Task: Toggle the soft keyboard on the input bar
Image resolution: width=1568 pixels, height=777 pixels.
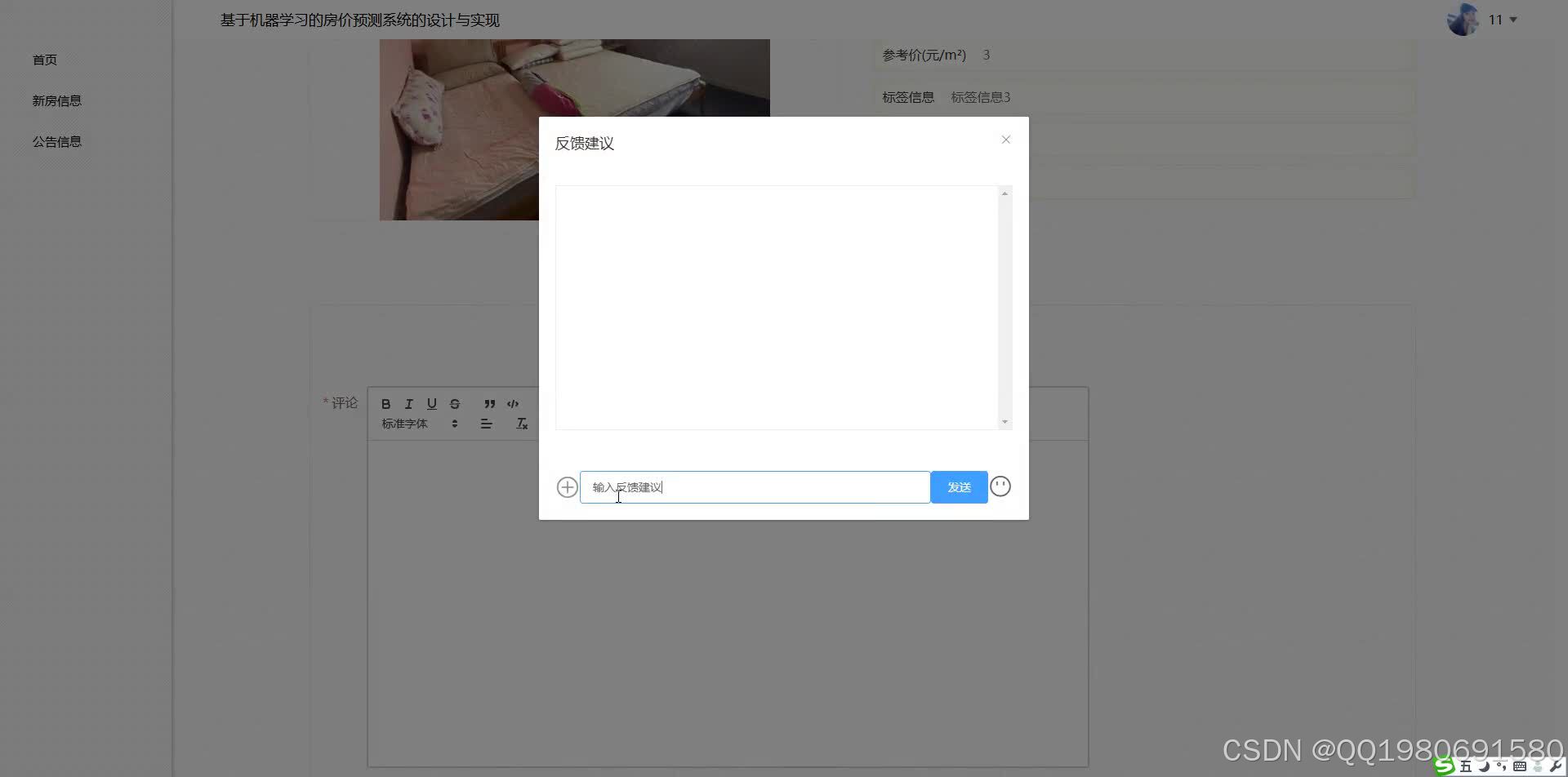Action: click(x=1520, y=767)
